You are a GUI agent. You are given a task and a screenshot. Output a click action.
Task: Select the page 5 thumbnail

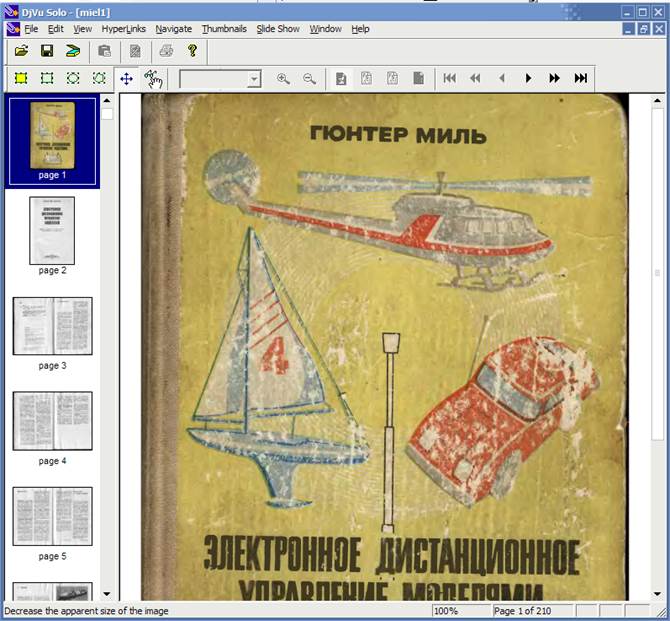[x=52, y=516]
